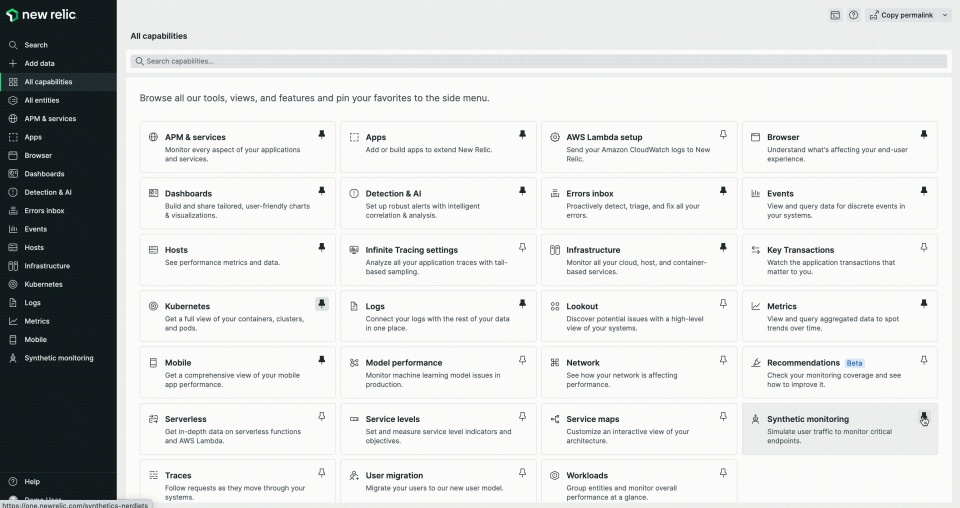Click the Errors inbox sidebar icon
This screenshot has width=960, height=508.
click(x=13, y=211)
